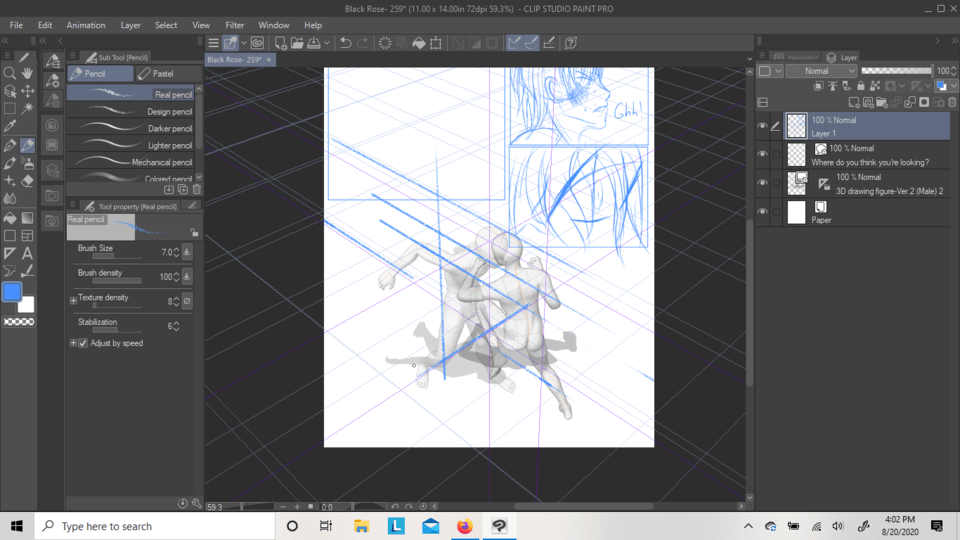Viewport: 960px width, 540px height.
Task: Click the layer opacity slider
Action: point(897,71)
